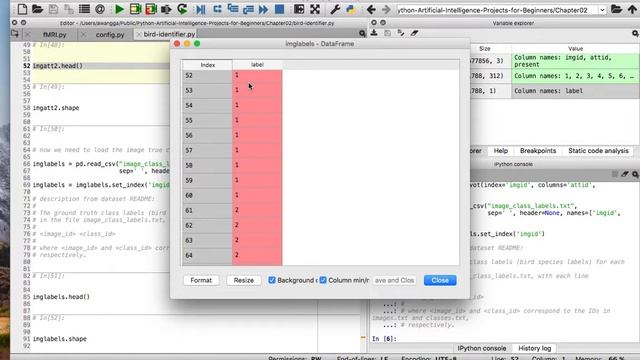Open the Help pane tab
640x360 pixels.
click(501, 151)
